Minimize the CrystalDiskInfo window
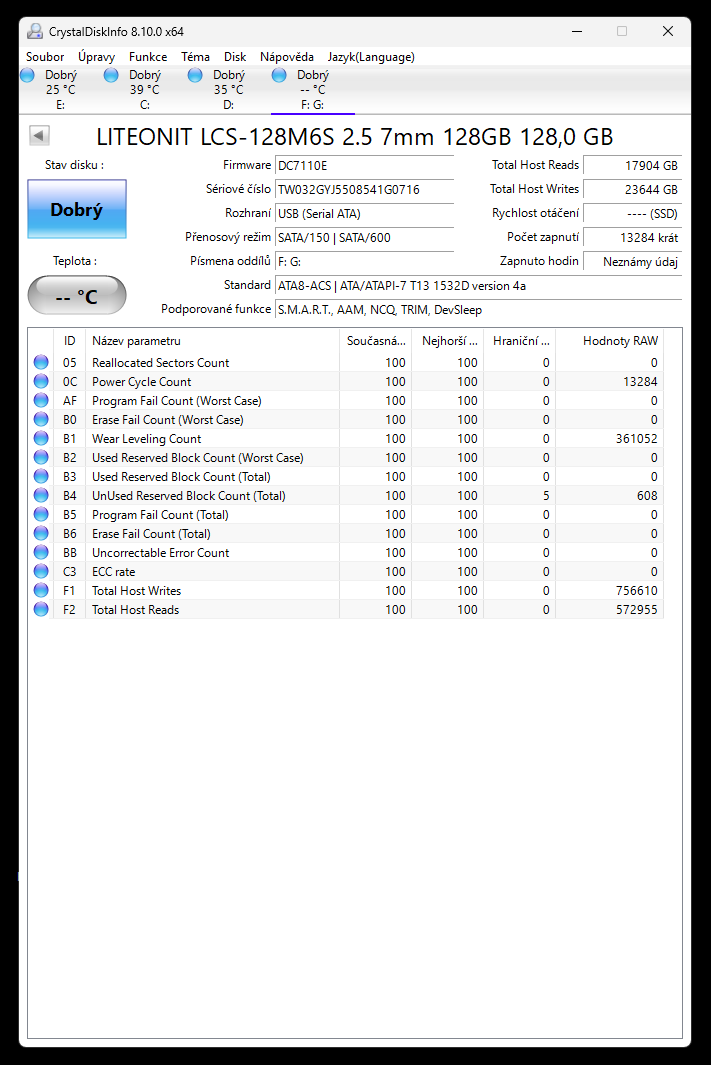The image size is (711, 1065). 577,31
